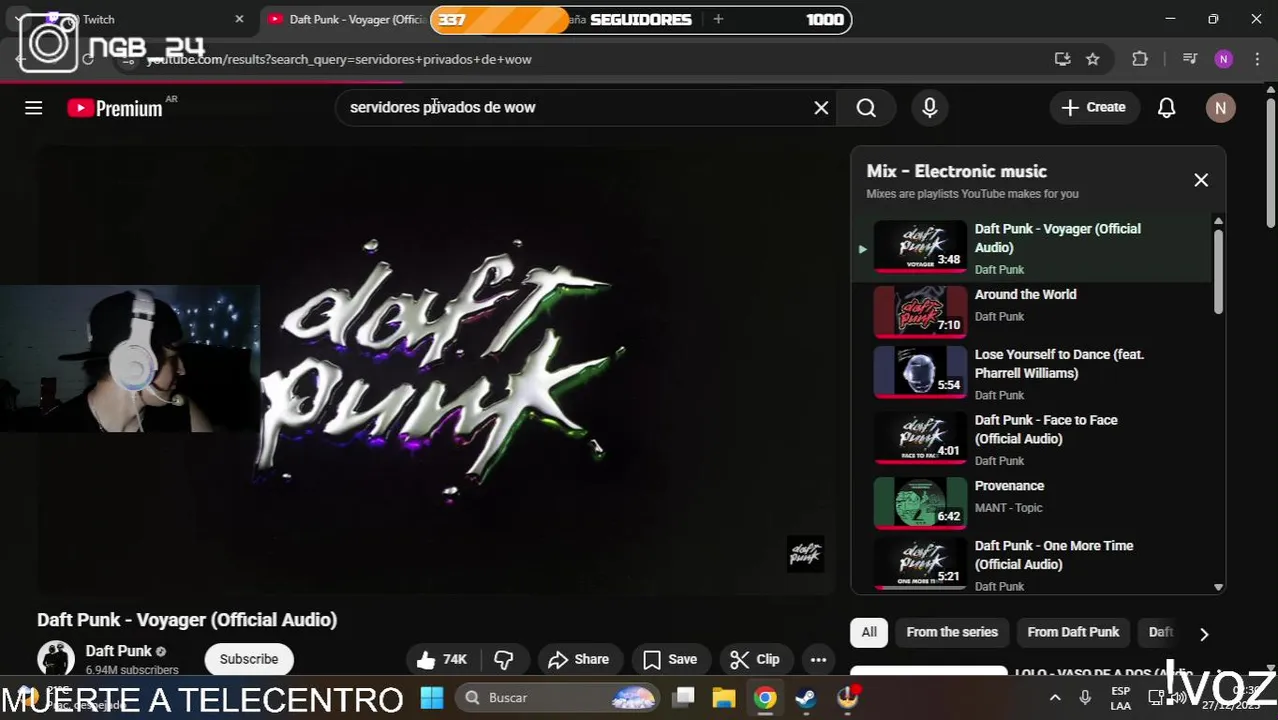Play Lose Yourself to Dance thumbnail
The image size is (1278, 720).
click(920, 372)
